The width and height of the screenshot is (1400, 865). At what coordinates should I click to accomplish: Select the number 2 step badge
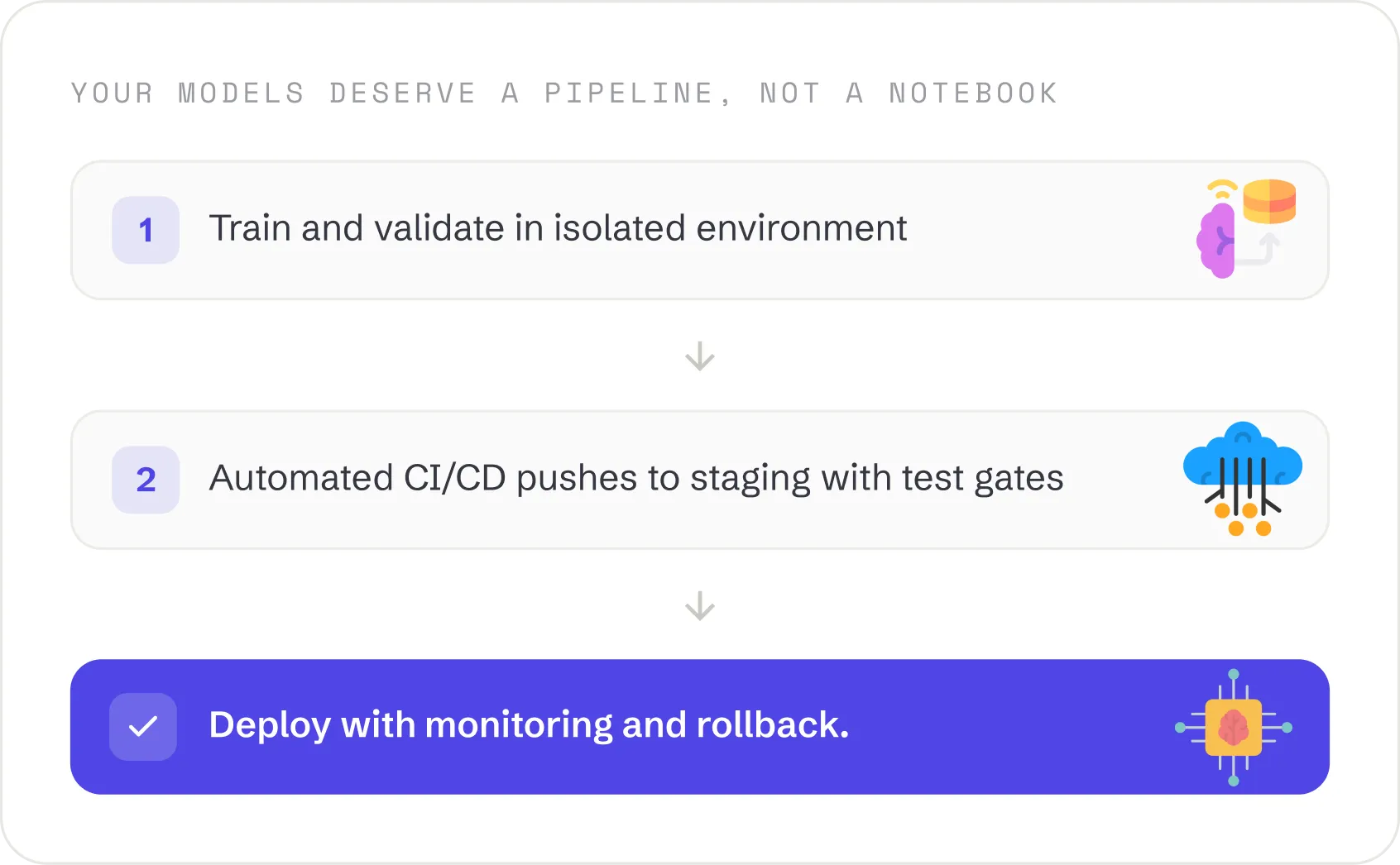tap(146, 480)
